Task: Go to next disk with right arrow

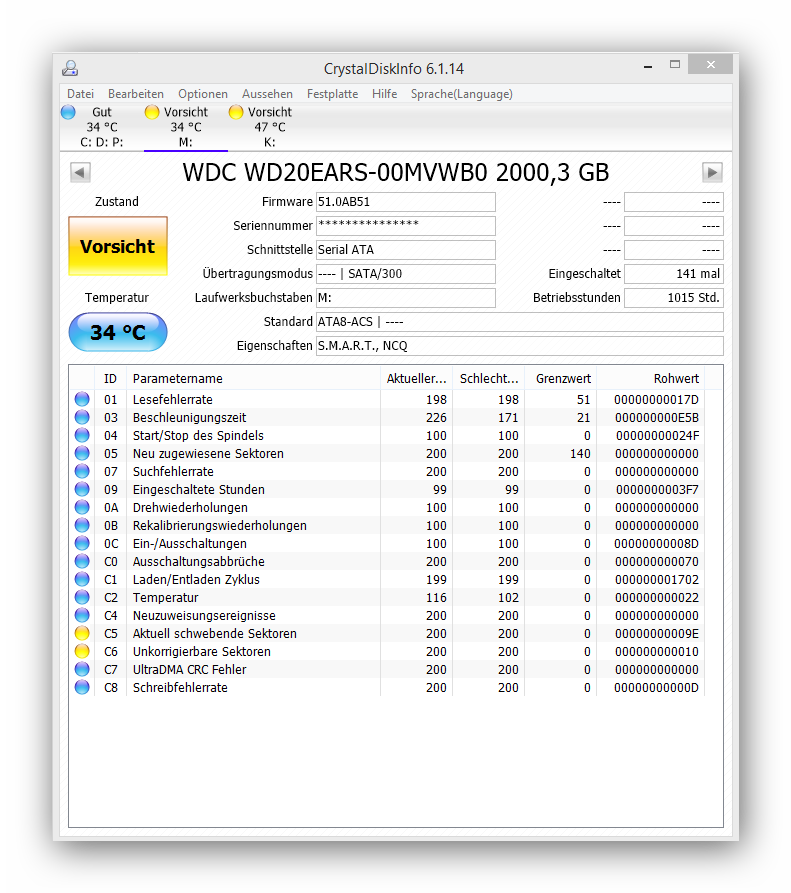Action: click(x=712, y=172)
